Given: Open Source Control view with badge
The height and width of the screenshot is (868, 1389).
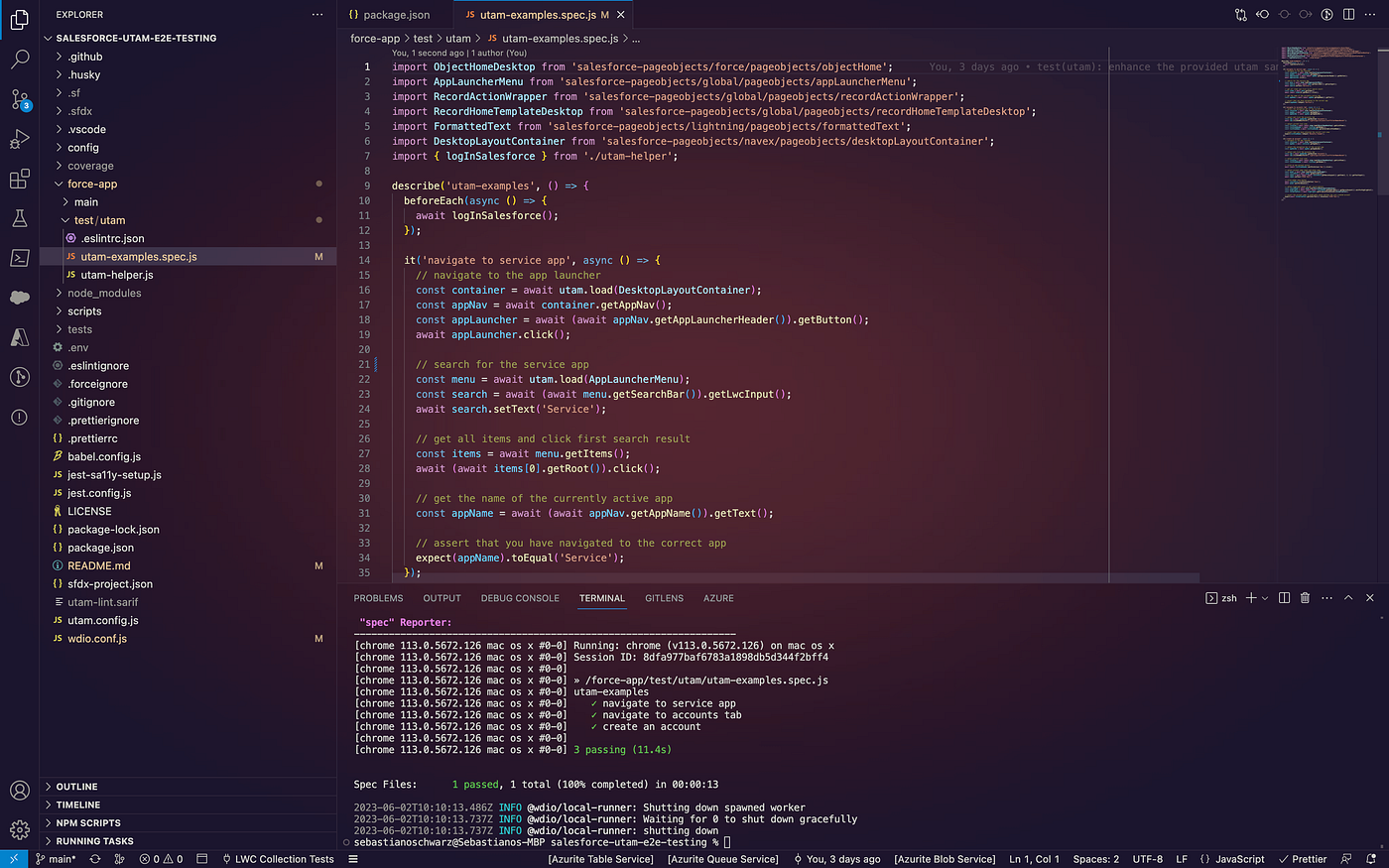Looking at the screenshot, I should (x=19, y=99).
